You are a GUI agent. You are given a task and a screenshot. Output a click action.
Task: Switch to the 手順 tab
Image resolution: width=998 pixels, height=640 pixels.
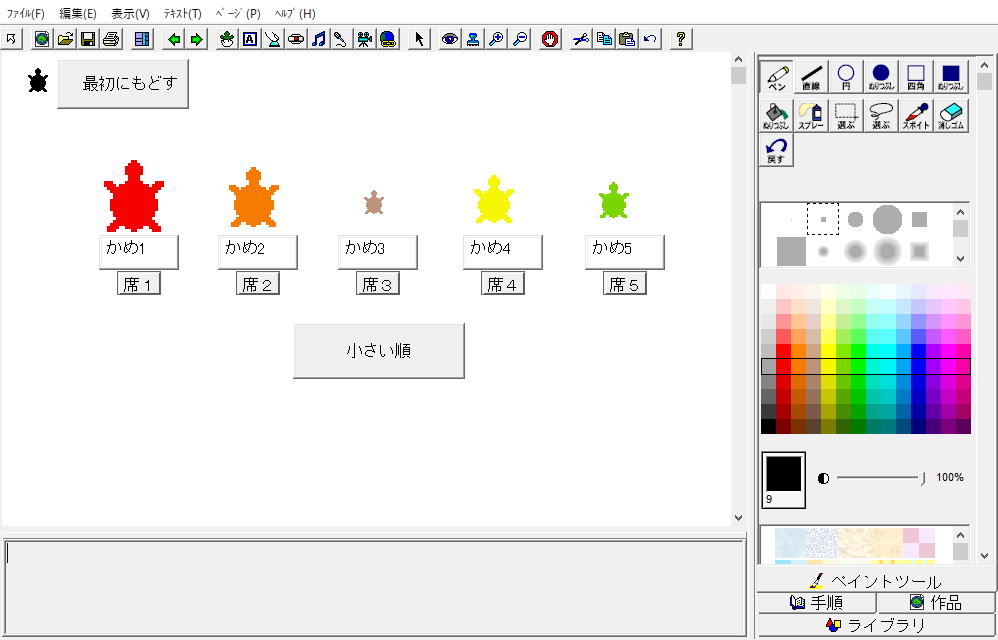pyautogui.click(x=816, y=602)
